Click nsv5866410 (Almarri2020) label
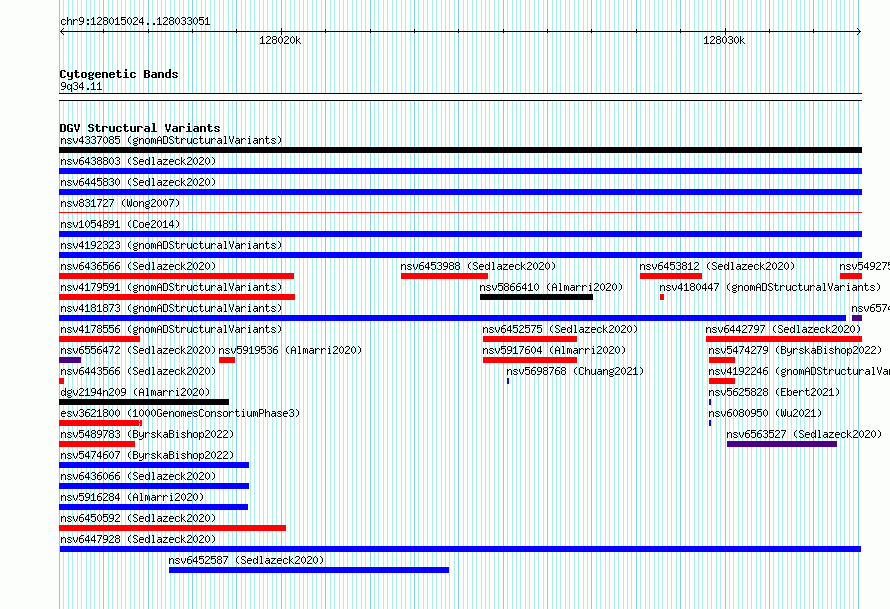Image resolution: width=890 pixels, height=609 pixels. (x=551, y=287)
